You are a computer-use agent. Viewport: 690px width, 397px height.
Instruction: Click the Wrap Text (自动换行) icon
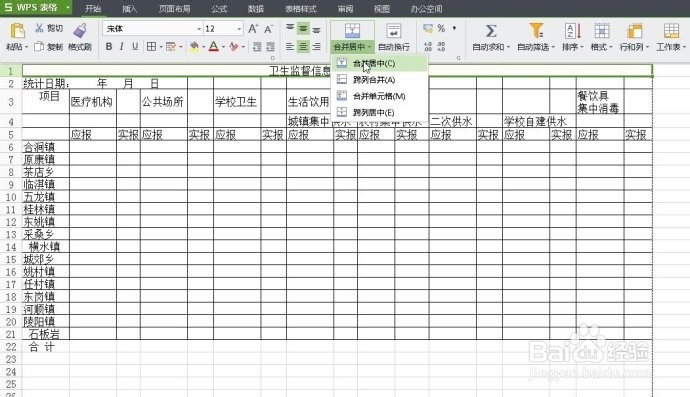393,31
